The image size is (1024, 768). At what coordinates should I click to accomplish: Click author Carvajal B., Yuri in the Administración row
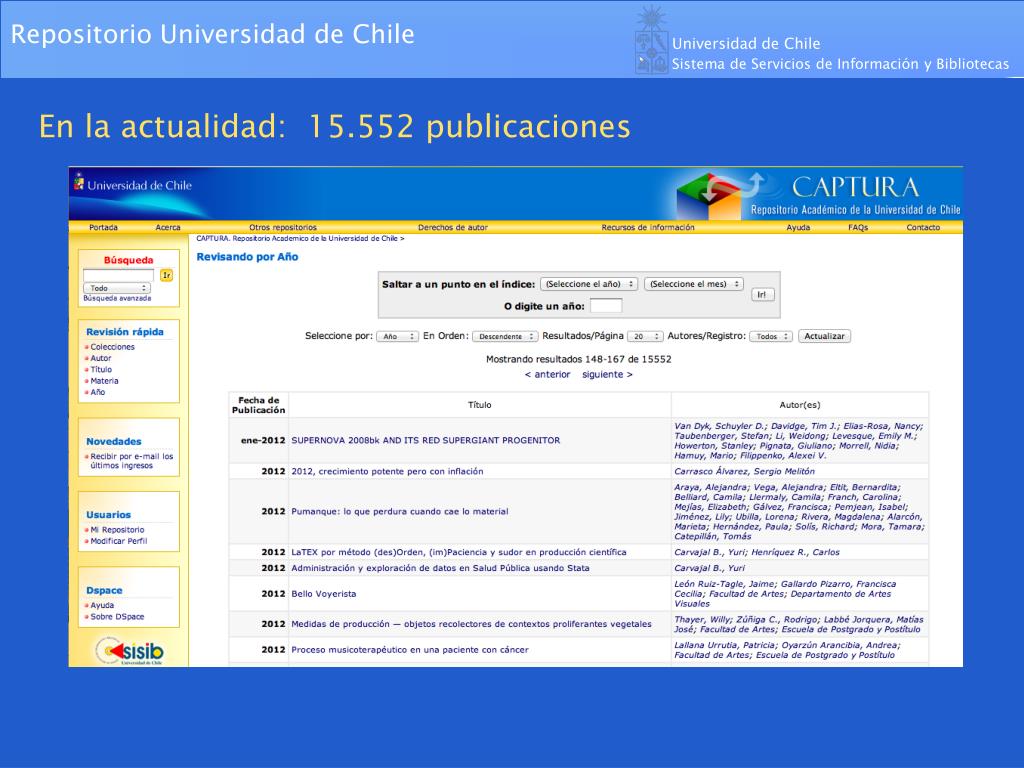(710, 568)
